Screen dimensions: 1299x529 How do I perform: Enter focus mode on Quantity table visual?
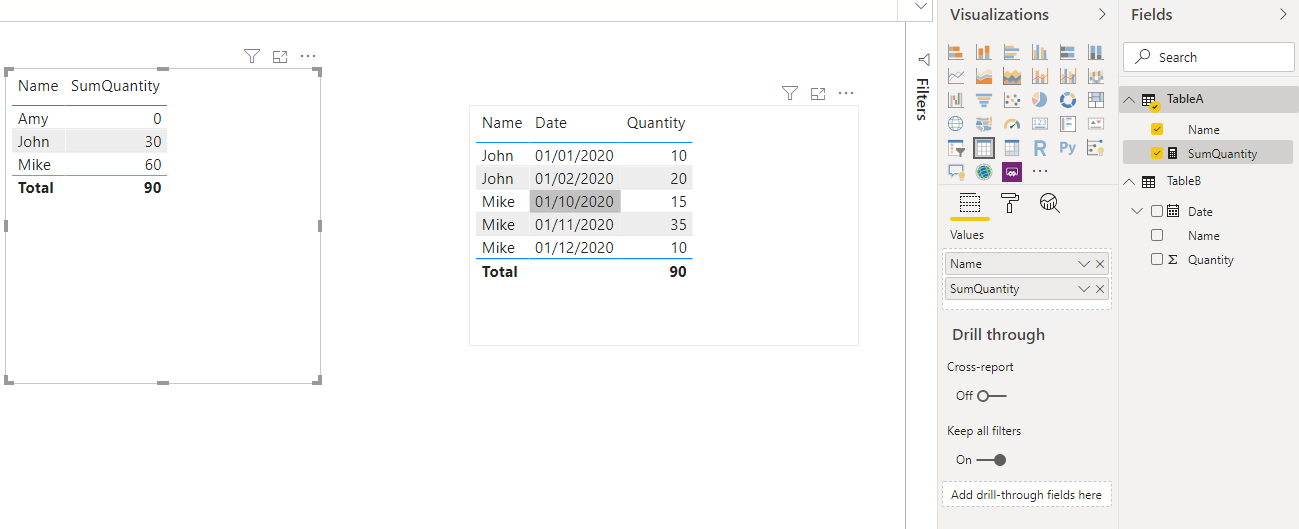coord(818,93)
